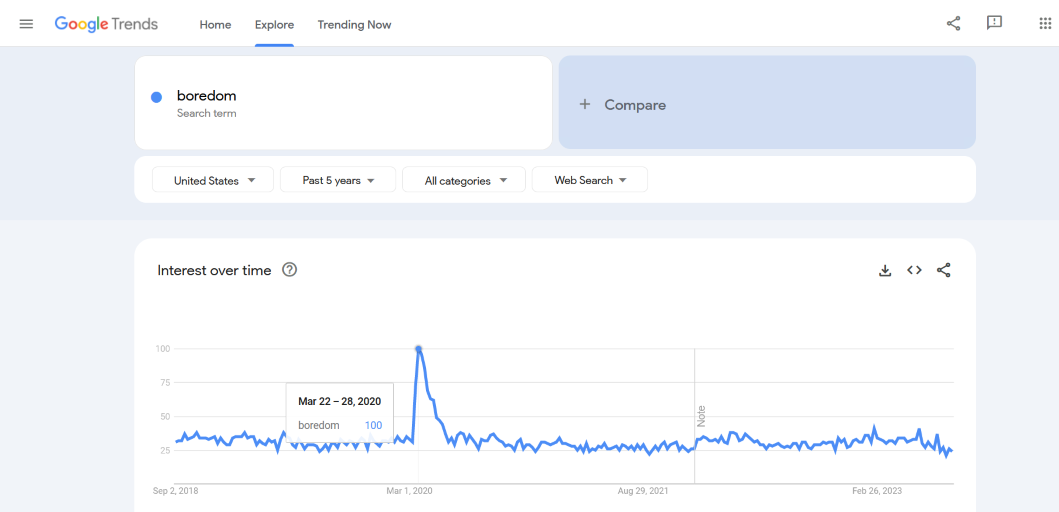This screenshot has height=512, width=1059.
Task: Select the Explore tab
Action: (x=274, y=24)
